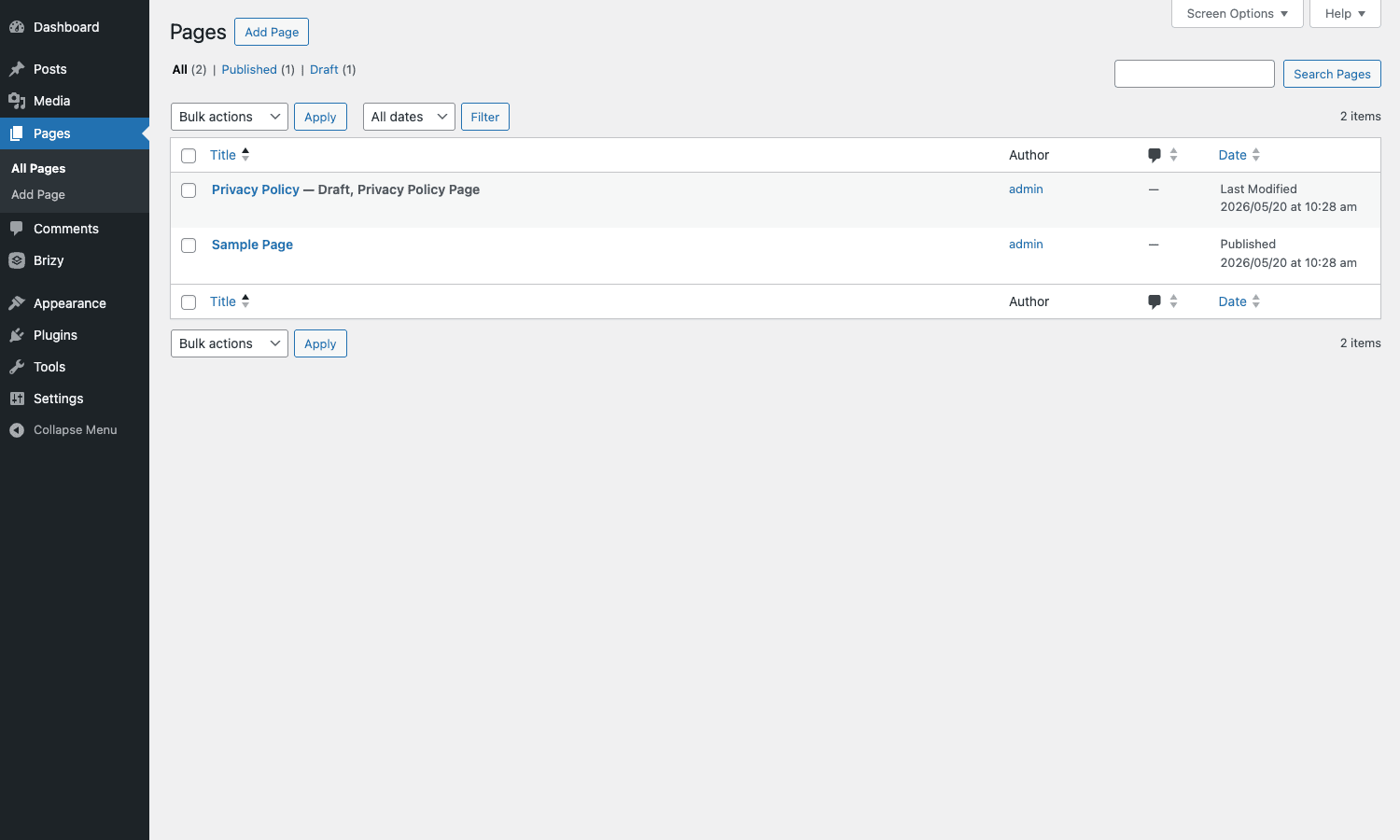The image size is (1400, 840).
Task: Sort by Title in table header
Action: [x=223, y=155]
